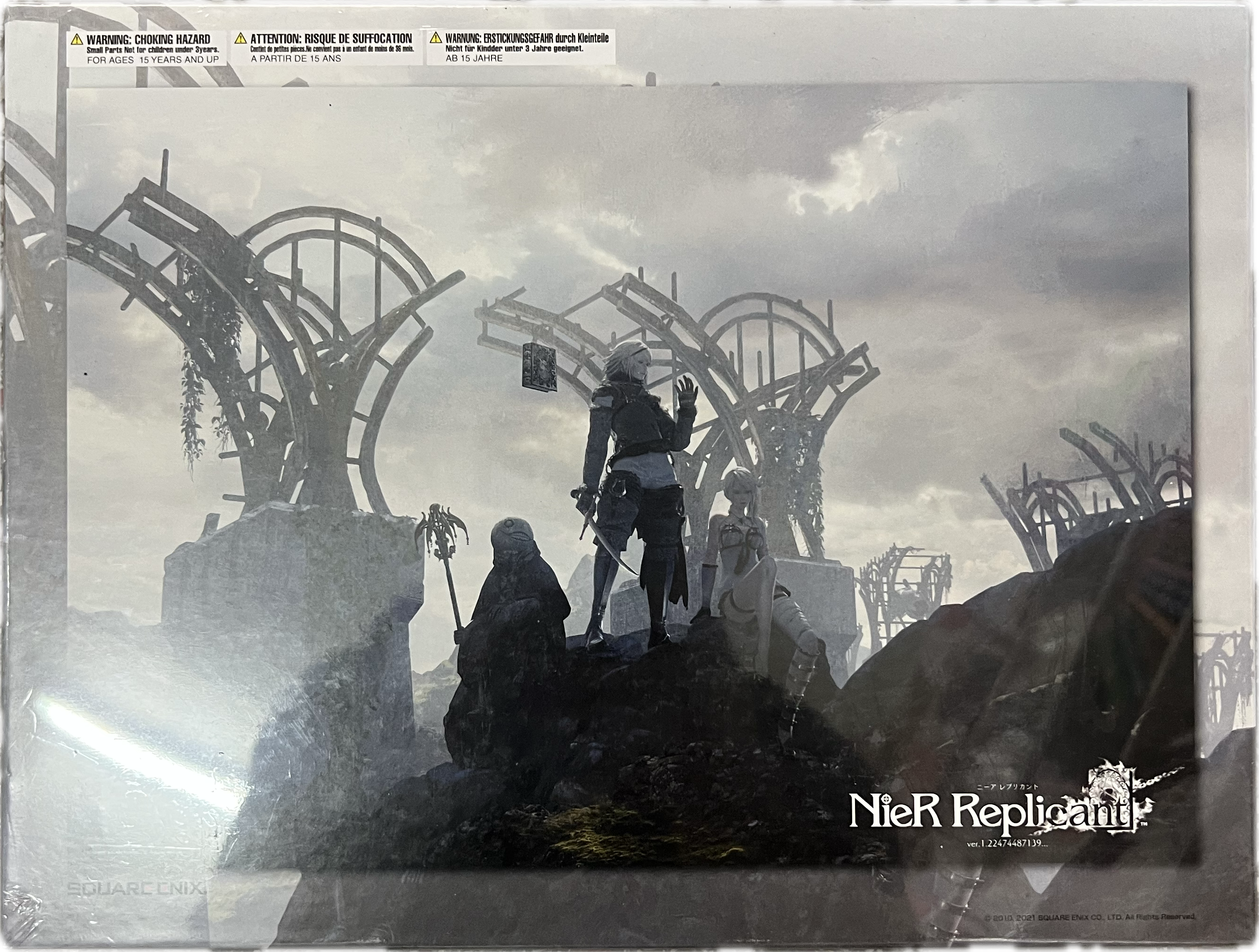The width and height of the screenshot is (1259, 952).
Task: Click "Nicht für Kinder unter 3 Jahre geeignet" text
Action: 515,49
